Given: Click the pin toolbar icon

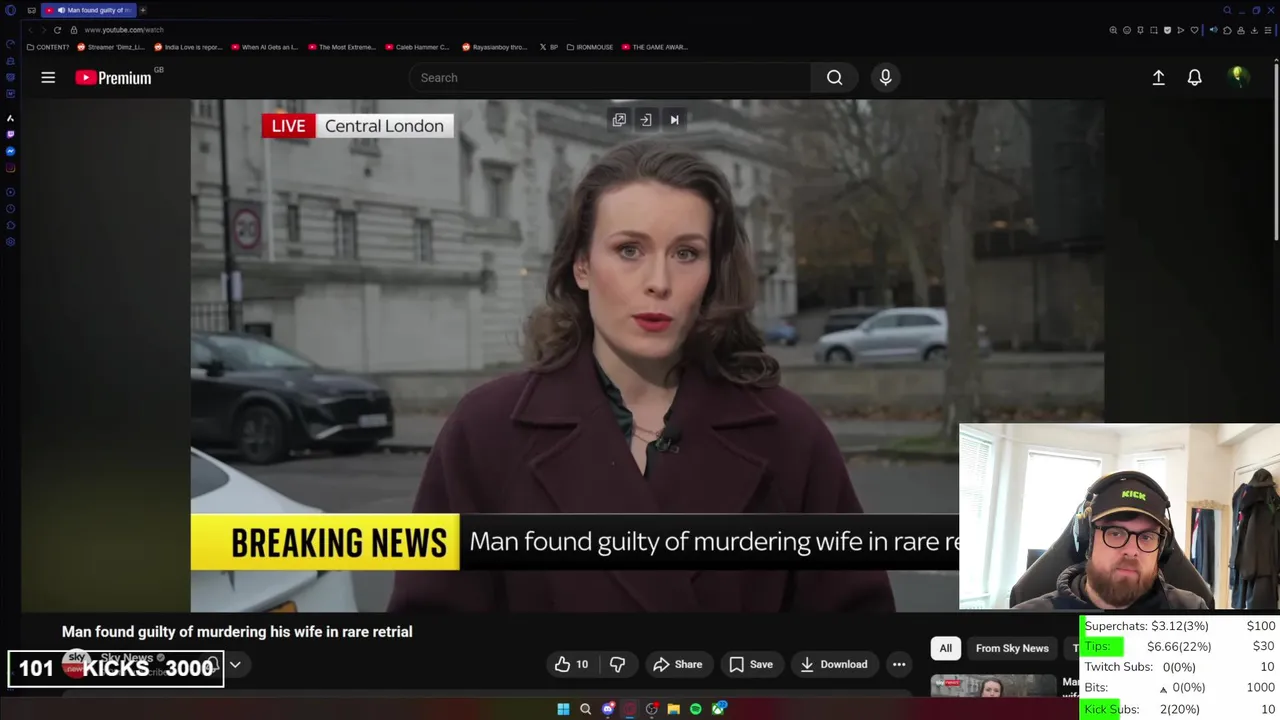Looking at the screenshot, I should pos(1140,30).
